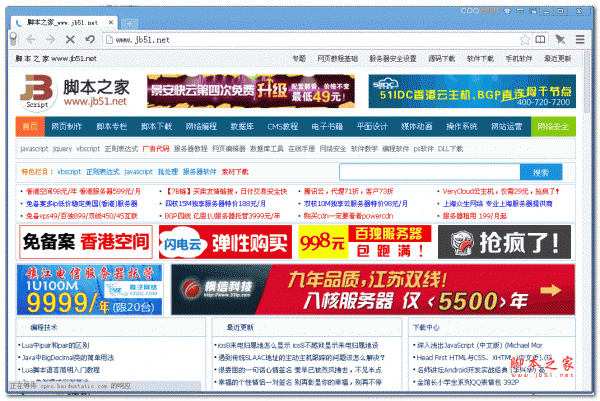Open the 脚本下载 navigation item
The height and width of the screenshot is (401, 600).
coord(157,127)
